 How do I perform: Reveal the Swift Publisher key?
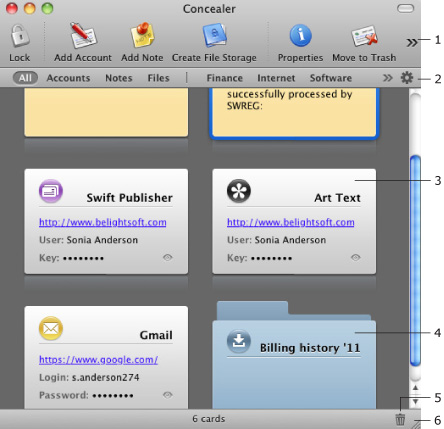point(168,257)
